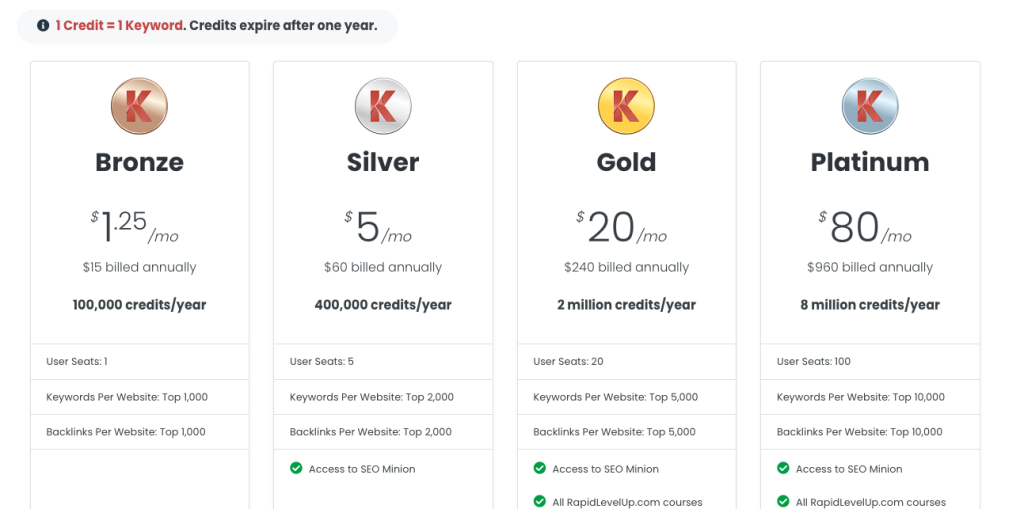Click Silver's 'Access to SEO Minion' text
This screenshot has width=1024, height=509.
(x=362, y=469)
